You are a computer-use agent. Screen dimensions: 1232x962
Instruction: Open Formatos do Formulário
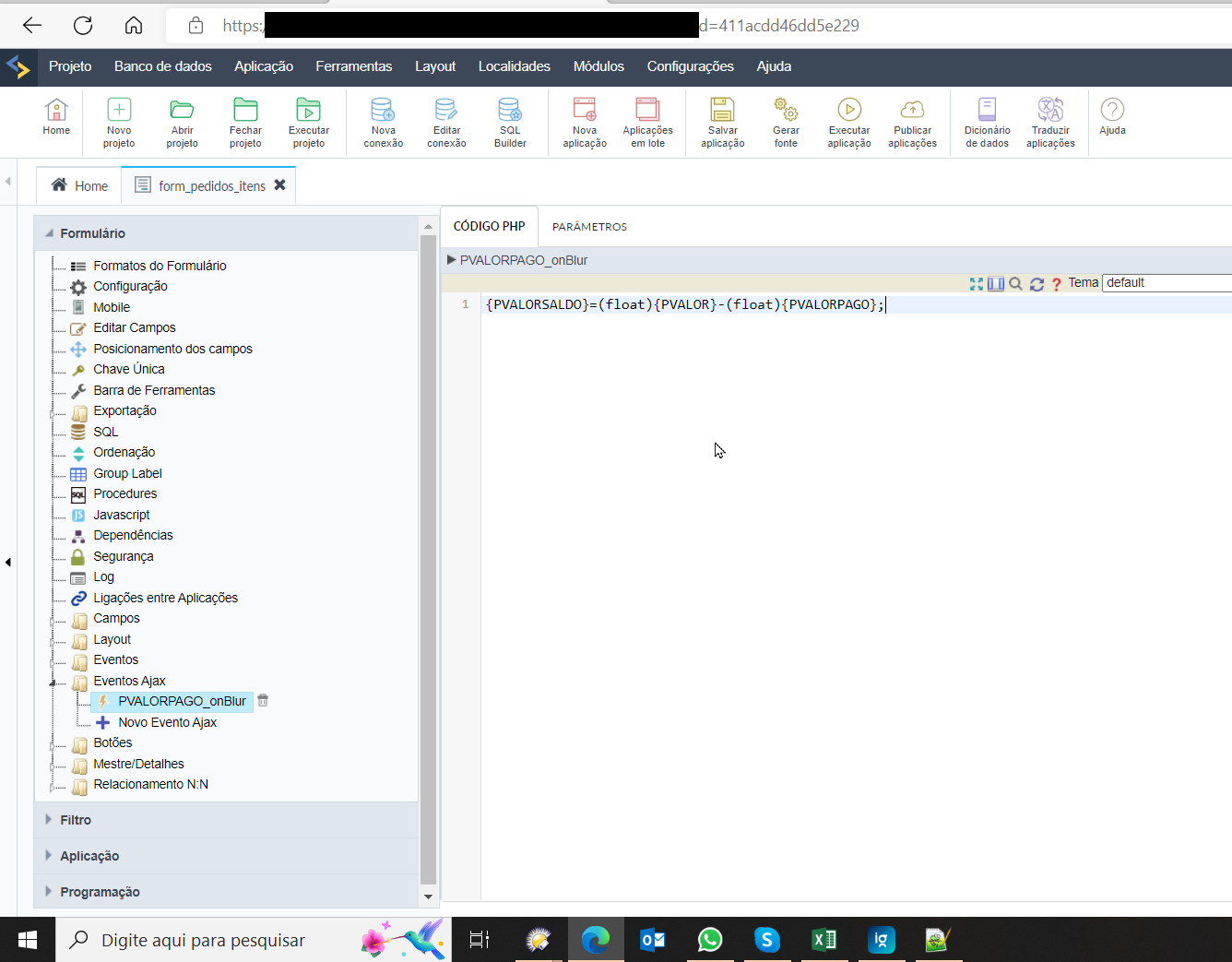160,266
